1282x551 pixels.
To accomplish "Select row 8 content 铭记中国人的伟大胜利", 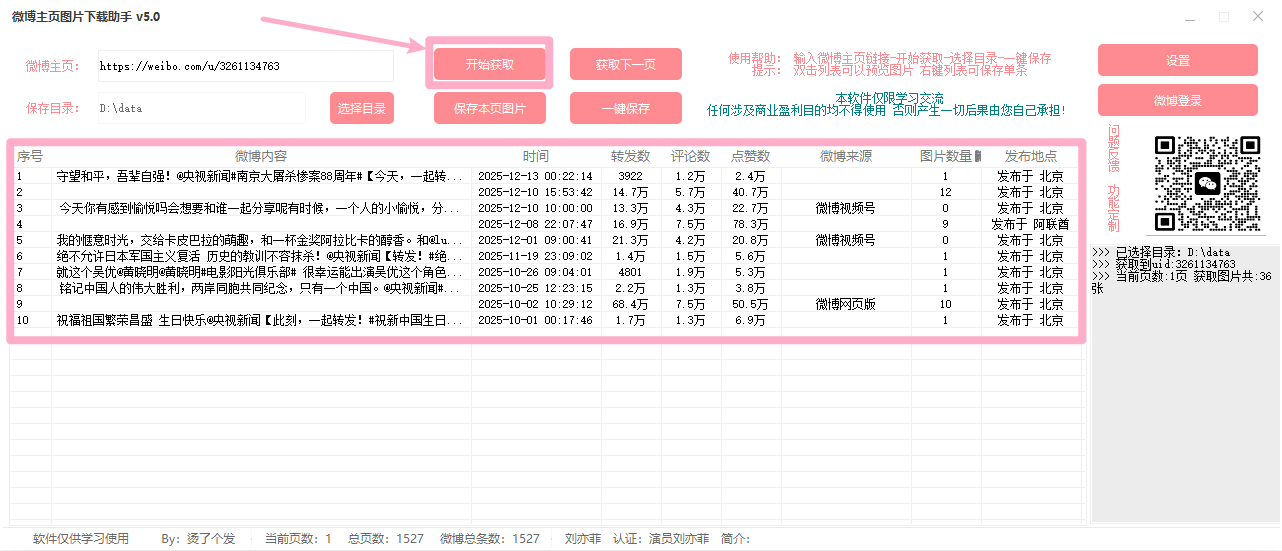I will pos(261,288).
